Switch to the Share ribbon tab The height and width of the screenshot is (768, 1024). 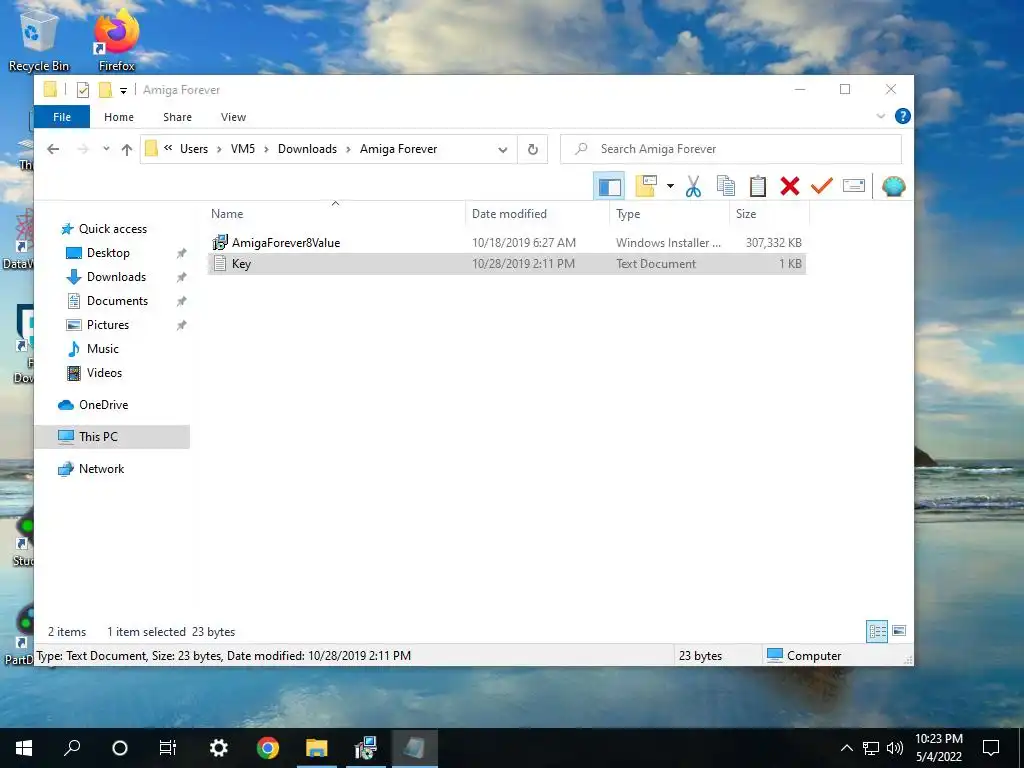coord(178,117)
